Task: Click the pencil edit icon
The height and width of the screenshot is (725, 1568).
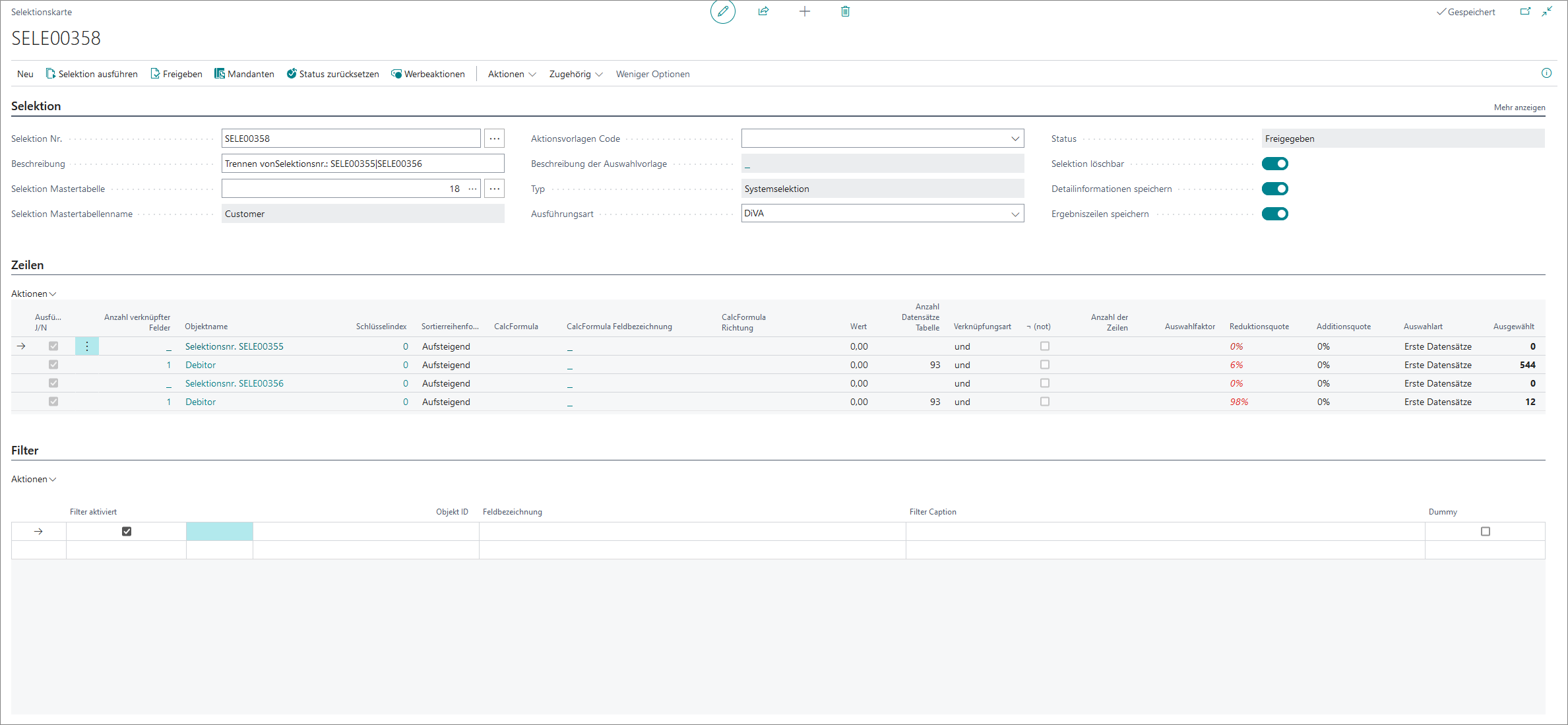Action: tap(723, 11)
